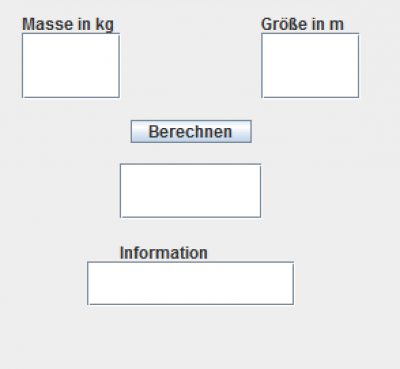Click the middle result text box

[190, 191]
